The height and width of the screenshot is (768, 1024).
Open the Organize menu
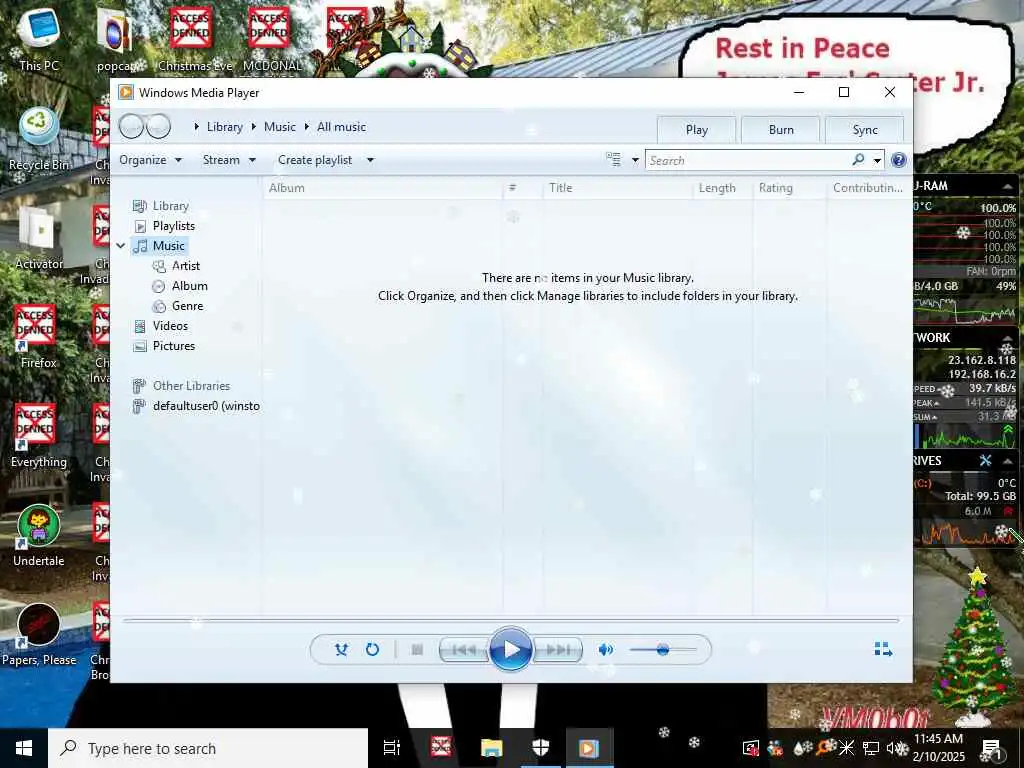point(150,160)
